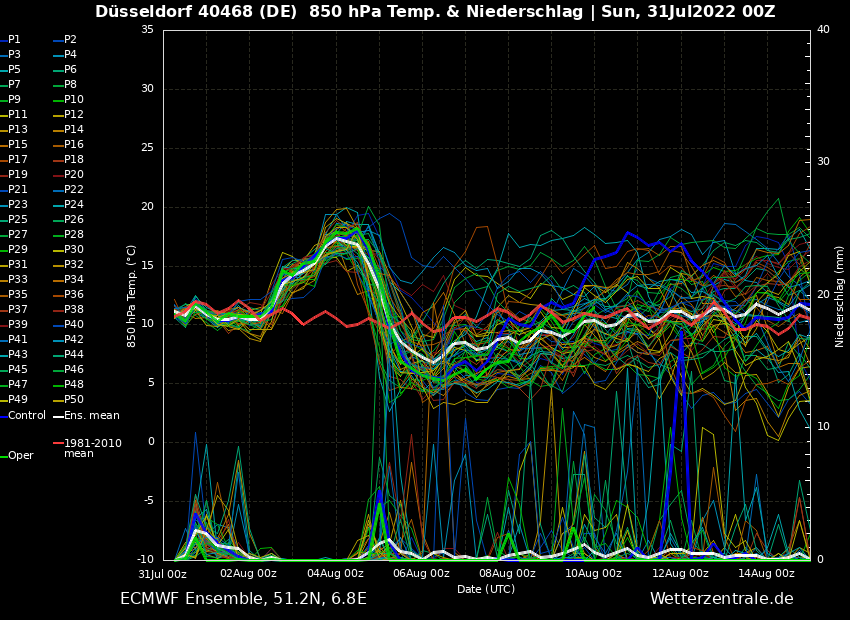Click the Niederschlag (mm) right axis label
Image resolution: width=850 pixels, height=620 pixels.
[840, 296]
